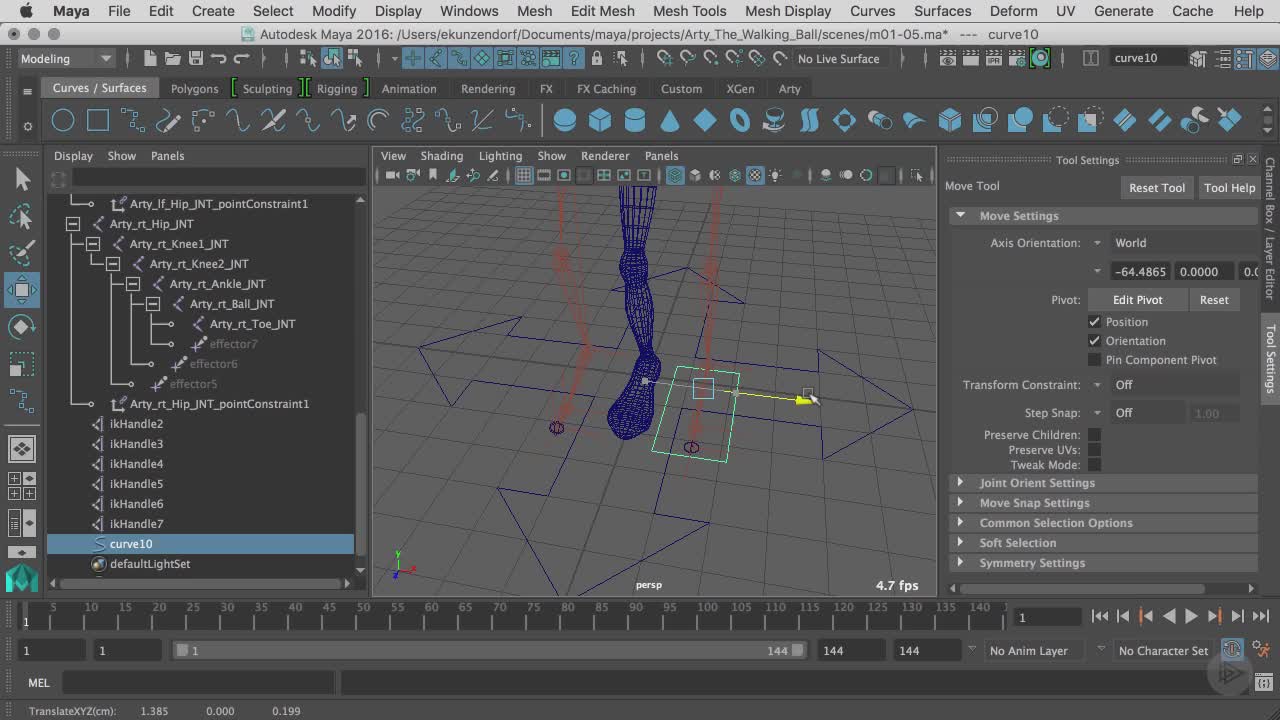Click the Reset Tool button
1280x720 pixels.
click(1157, 188)
